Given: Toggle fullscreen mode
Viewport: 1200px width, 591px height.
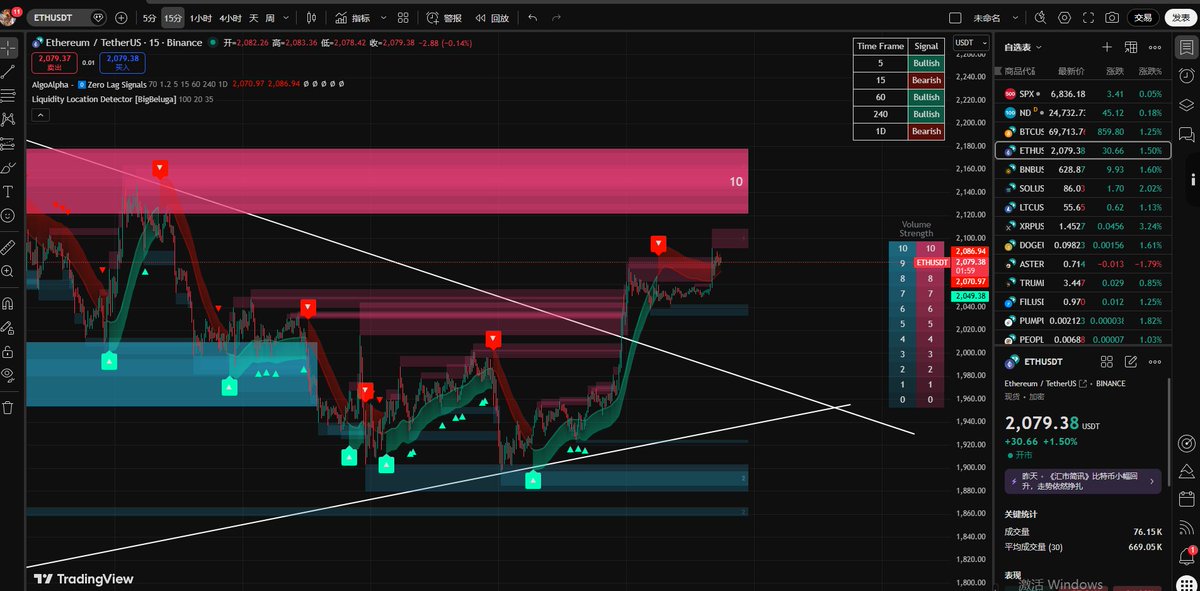Looking at the screenshot, I should [1088, 18].
